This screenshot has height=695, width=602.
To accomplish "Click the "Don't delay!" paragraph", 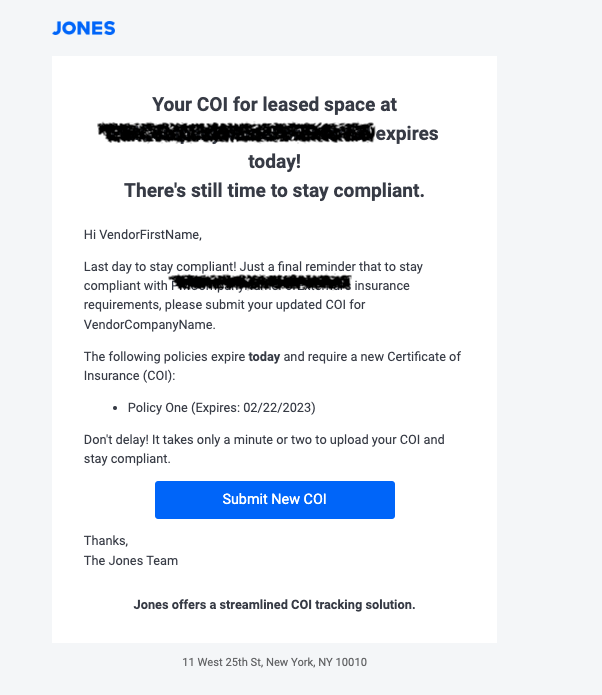I will (x=264, y=449).
